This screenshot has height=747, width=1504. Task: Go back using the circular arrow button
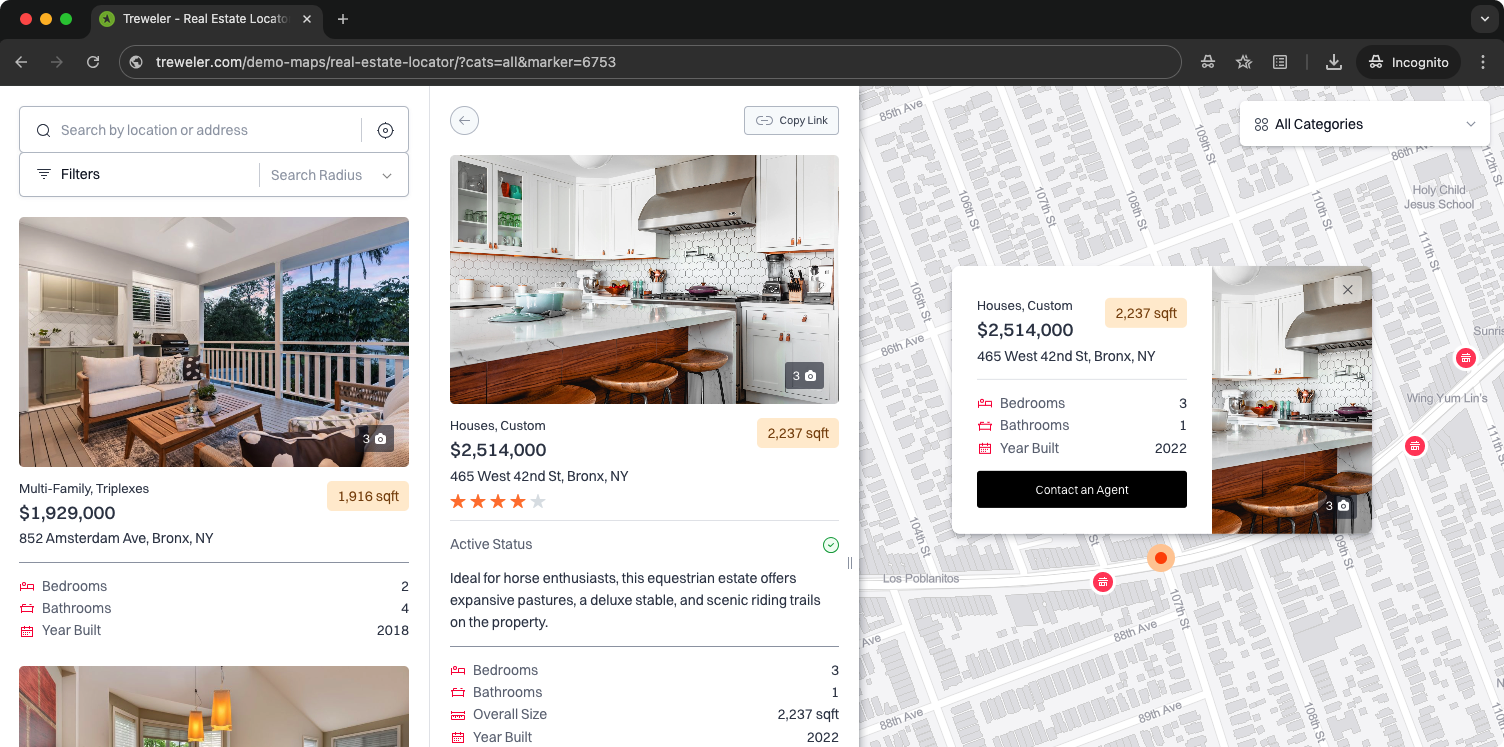[464, 120]
